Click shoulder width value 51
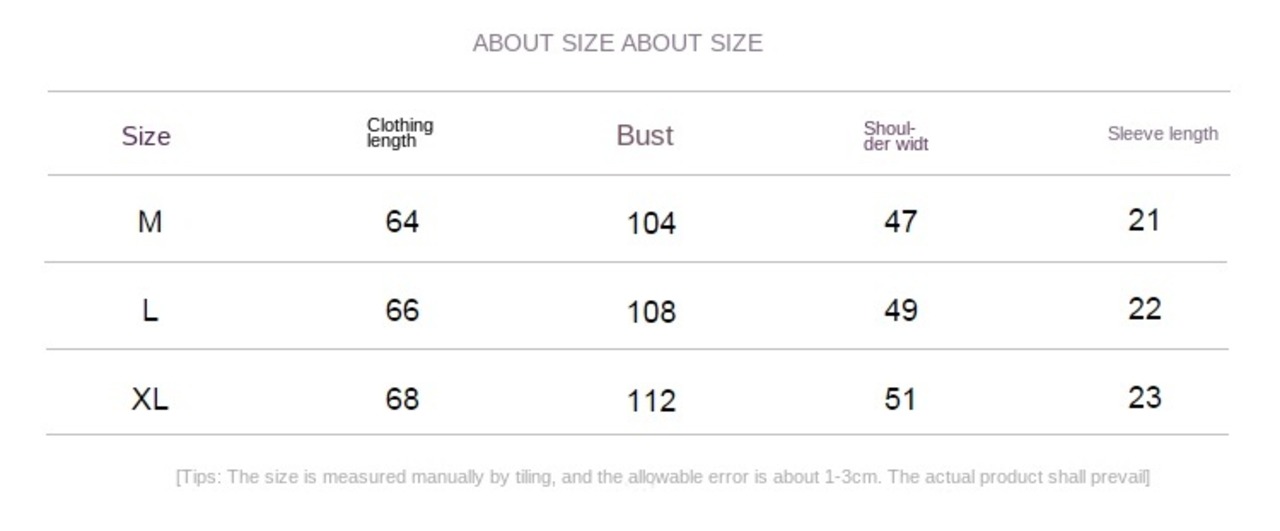 click(901, 399)
